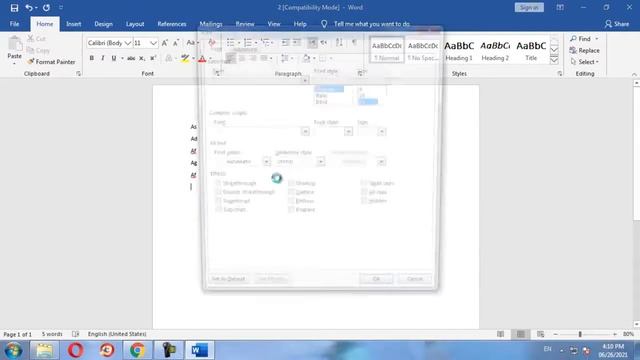Click the Sign in button

click(x=529, y=7)
